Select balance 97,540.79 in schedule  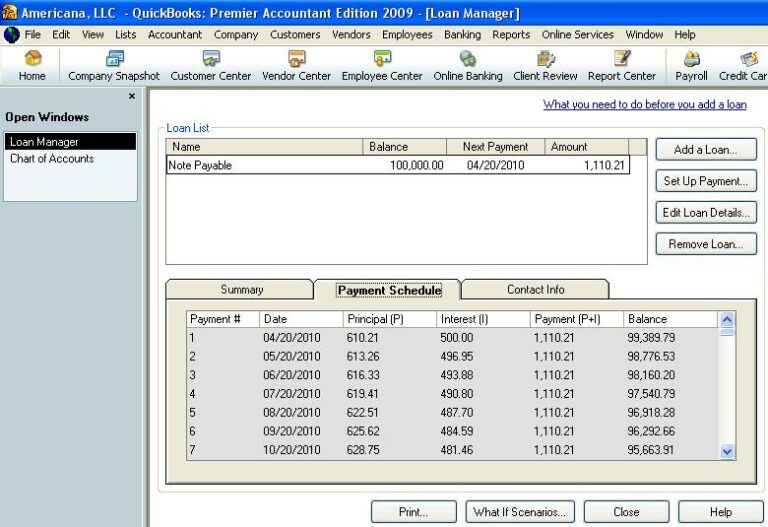[x=651, y=393]
